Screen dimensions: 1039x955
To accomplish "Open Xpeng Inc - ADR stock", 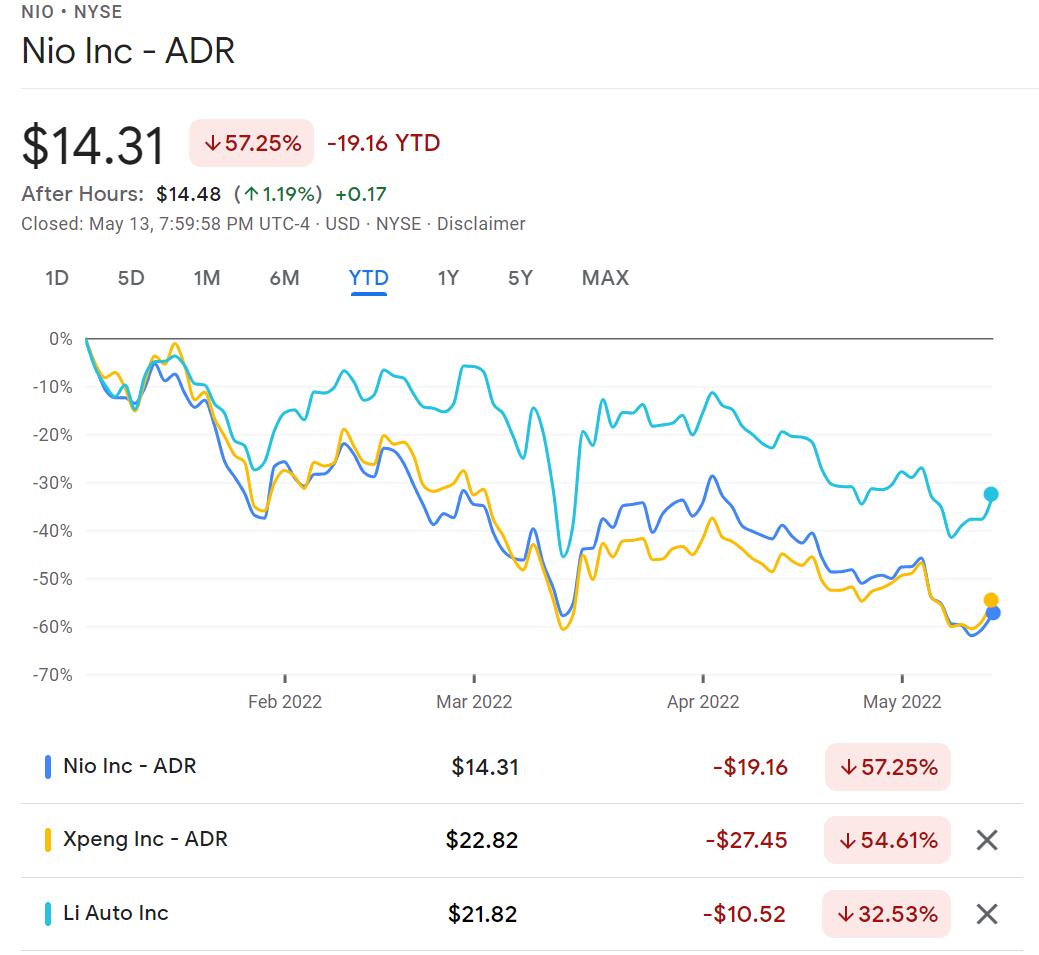I will click(145, 839).
